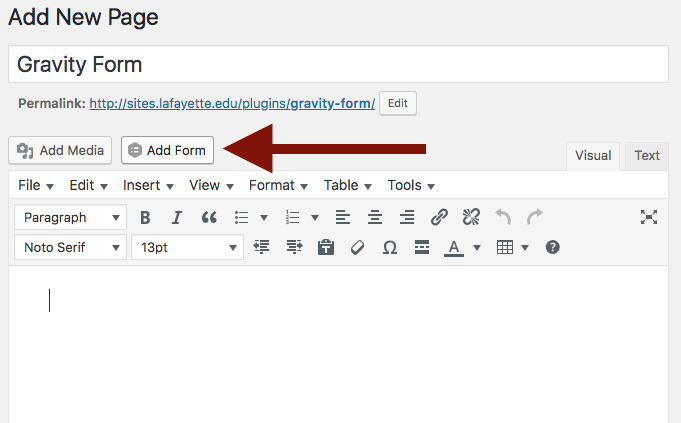
Task: Toggle paste as text
Action: tap(326, 247)
